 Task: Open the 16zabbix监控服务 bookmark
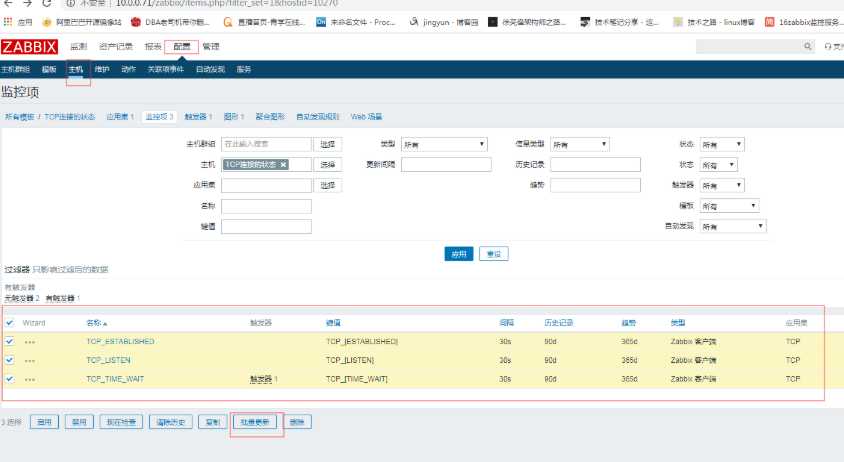point(803,21)
